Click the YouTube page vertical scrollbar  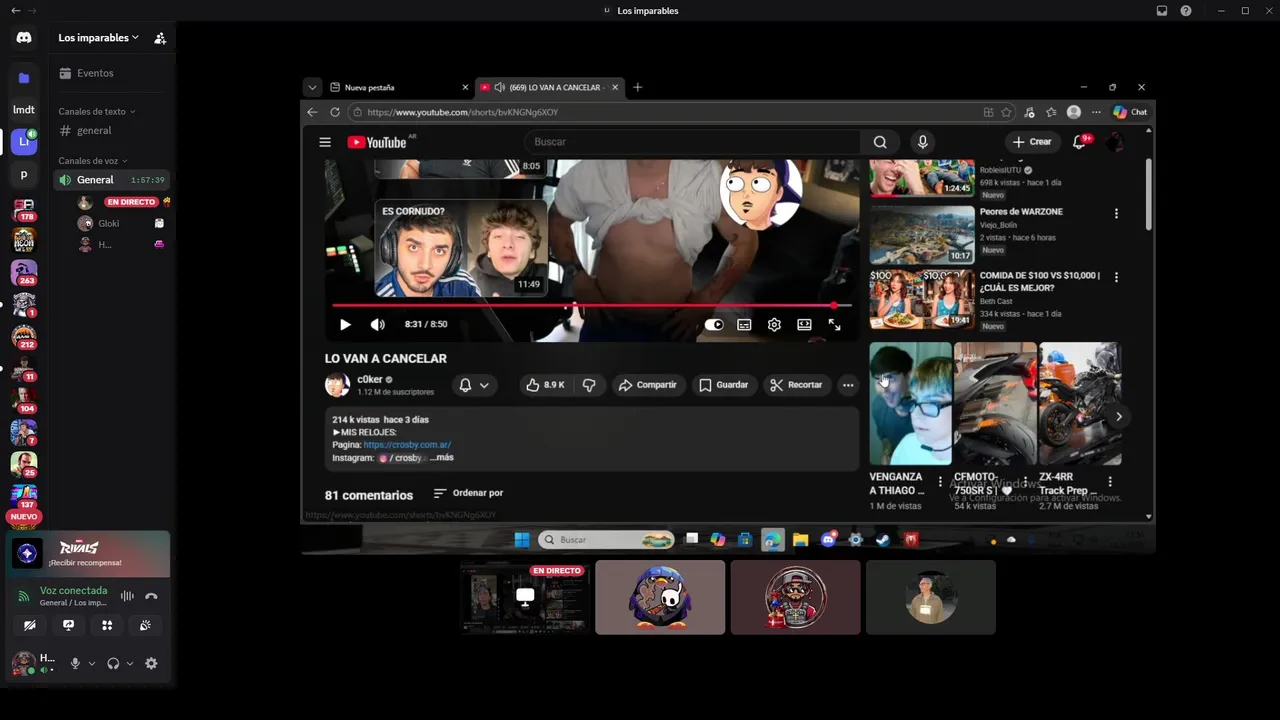pos(1148,194)
